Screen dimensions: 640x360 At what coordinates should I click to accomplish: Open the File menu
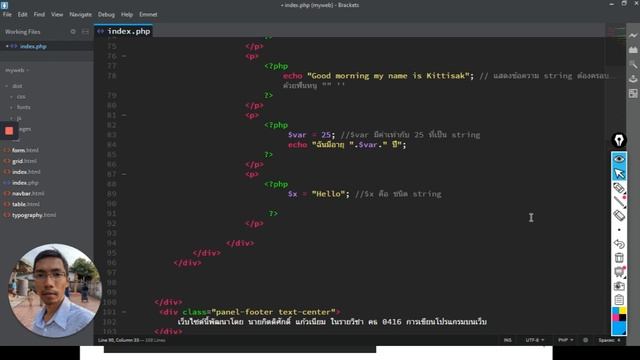7,14
